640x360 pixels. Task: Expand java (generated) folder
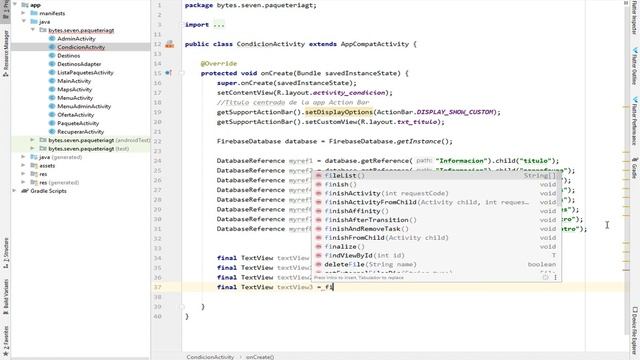(24, 157)
